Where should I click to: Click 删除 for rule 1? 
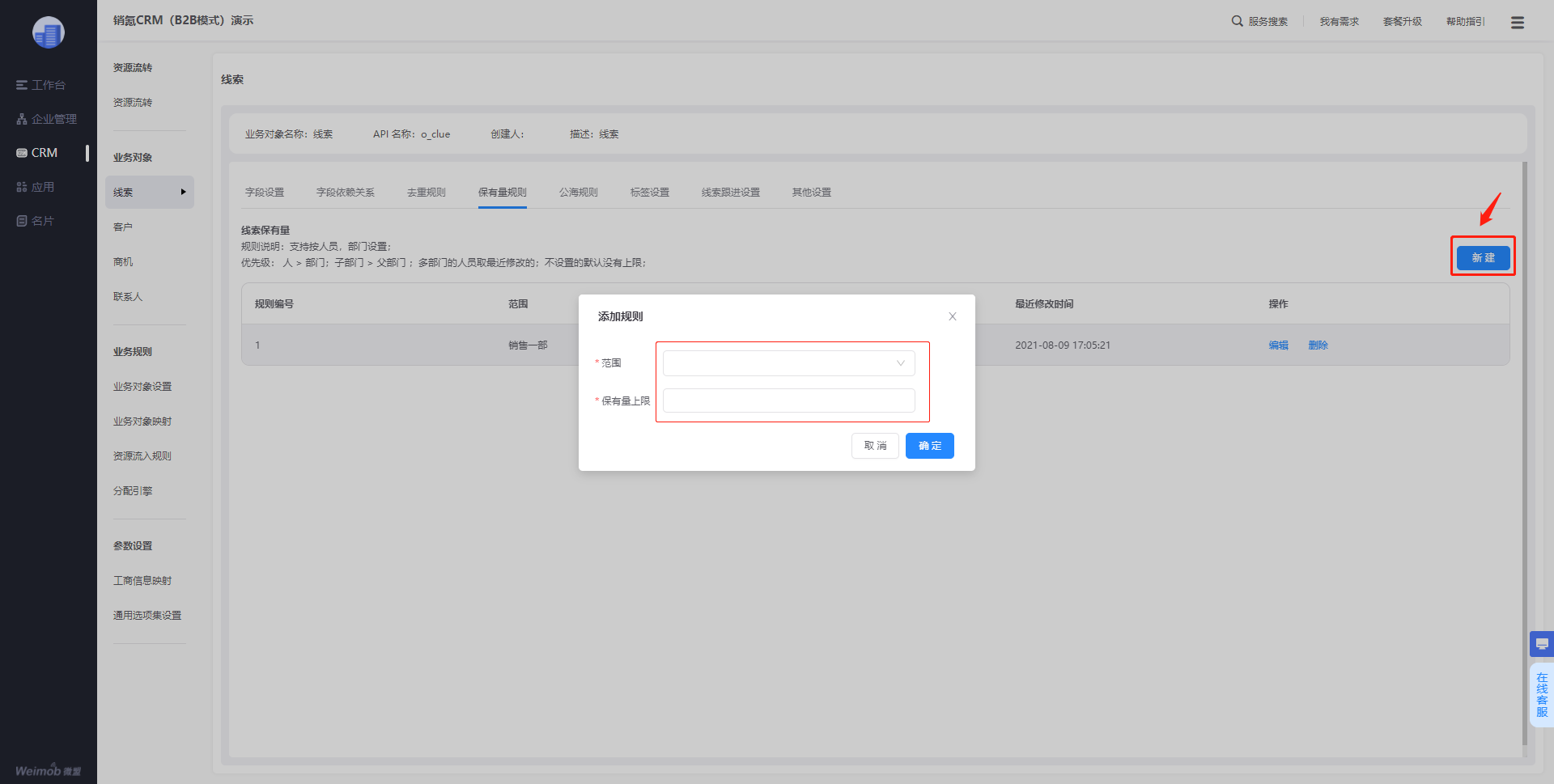[x=1318, y=345]
